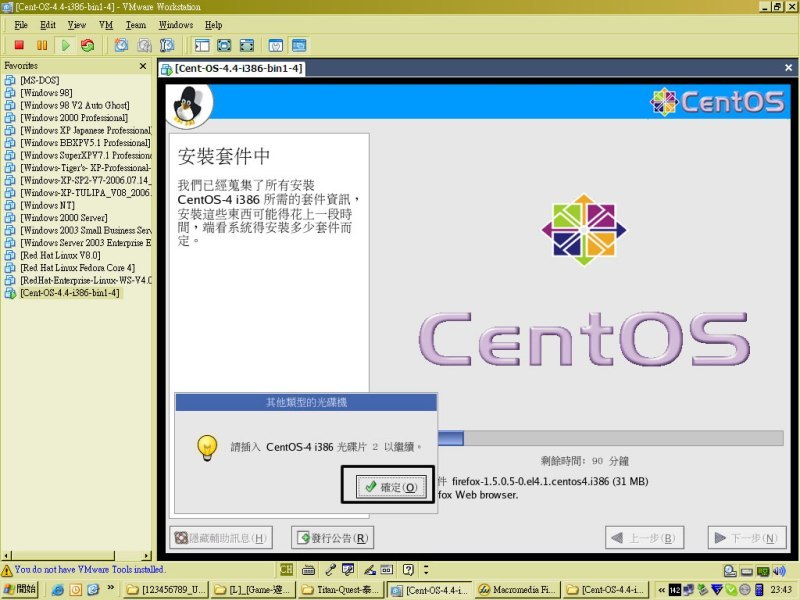Click the 發行公告(R) release notes button
This screenshot has width=800, height=600.
coord(332,538)
